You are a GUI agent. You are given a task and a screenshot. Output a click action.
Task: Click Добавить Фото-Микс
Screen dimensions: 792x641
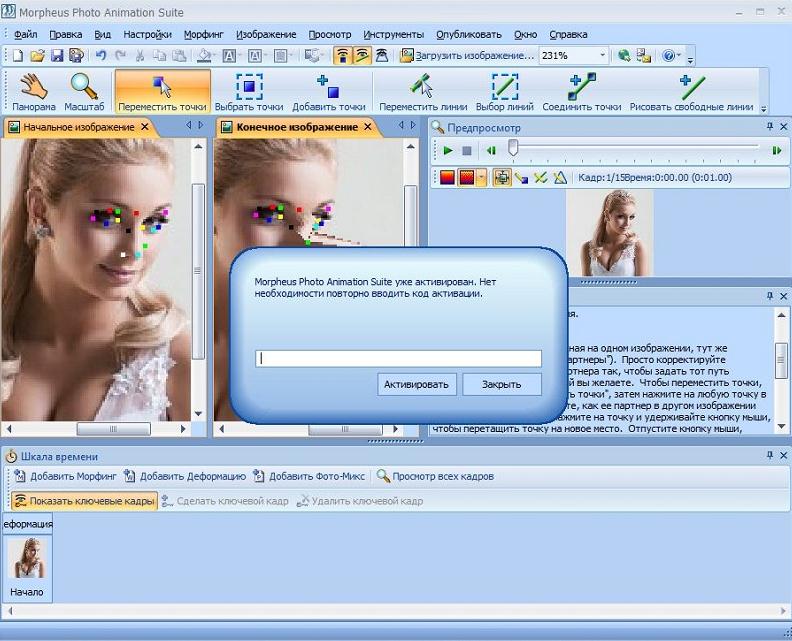309,476
